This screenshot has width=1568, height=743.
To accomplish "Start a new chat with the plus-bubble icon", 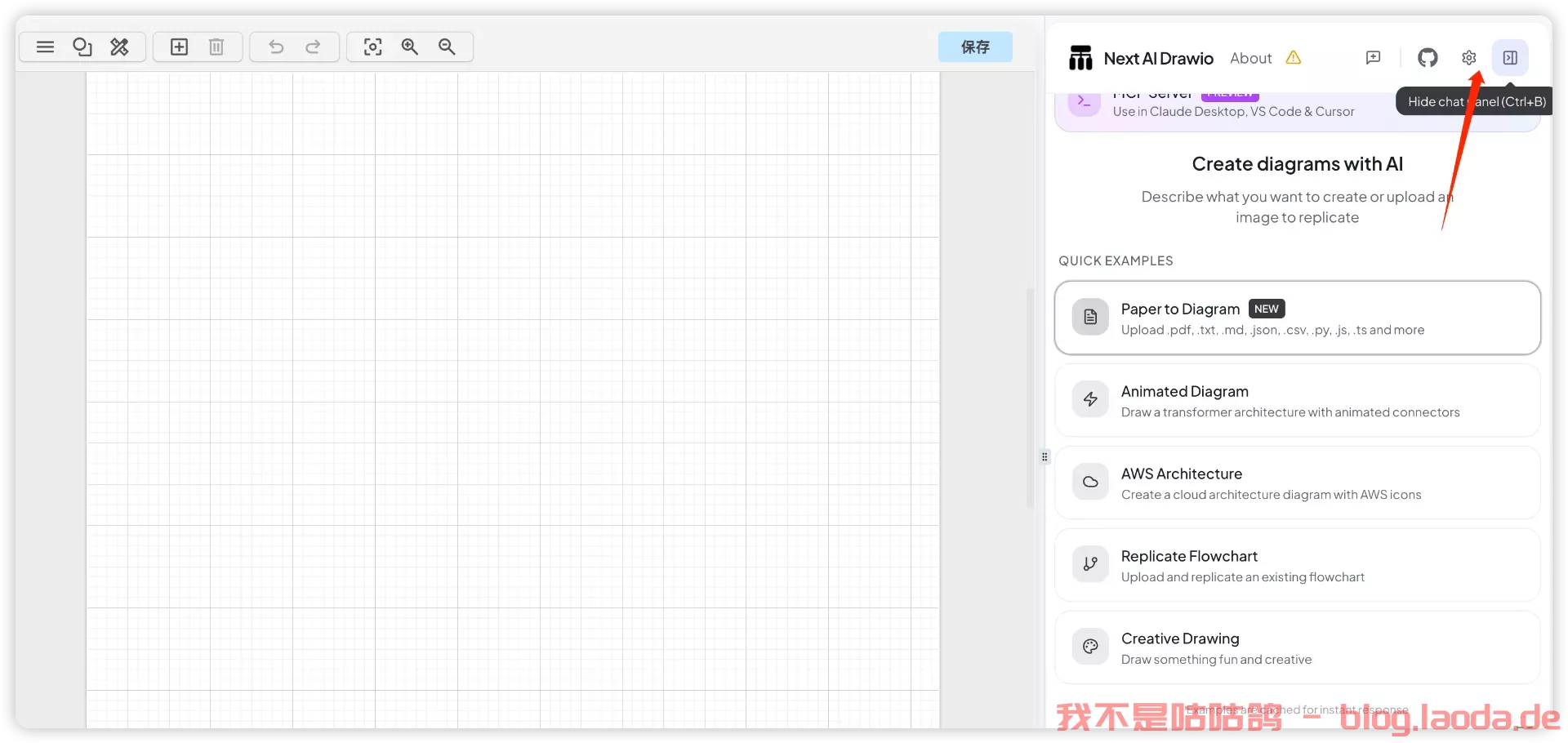I will point(1373,58).
